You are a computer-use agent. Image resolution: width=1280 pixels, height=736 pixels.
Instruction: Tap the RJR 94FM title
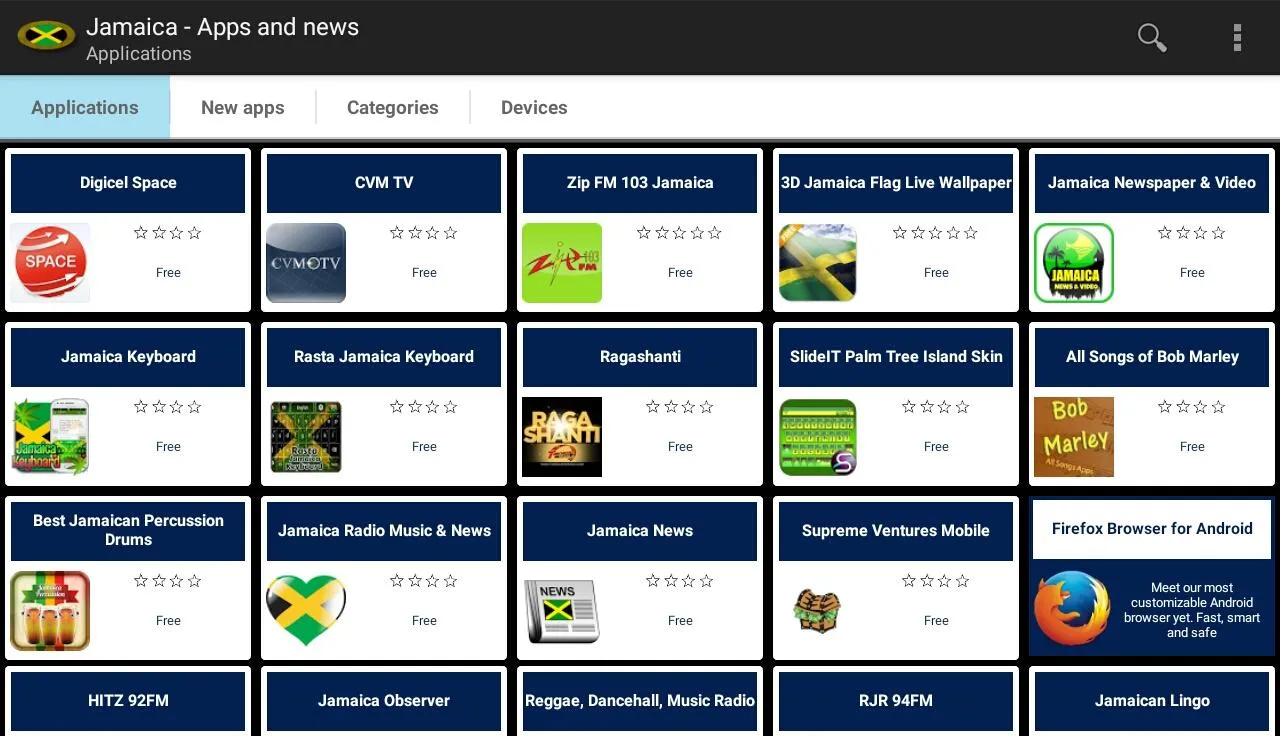[x=896, y=701]
